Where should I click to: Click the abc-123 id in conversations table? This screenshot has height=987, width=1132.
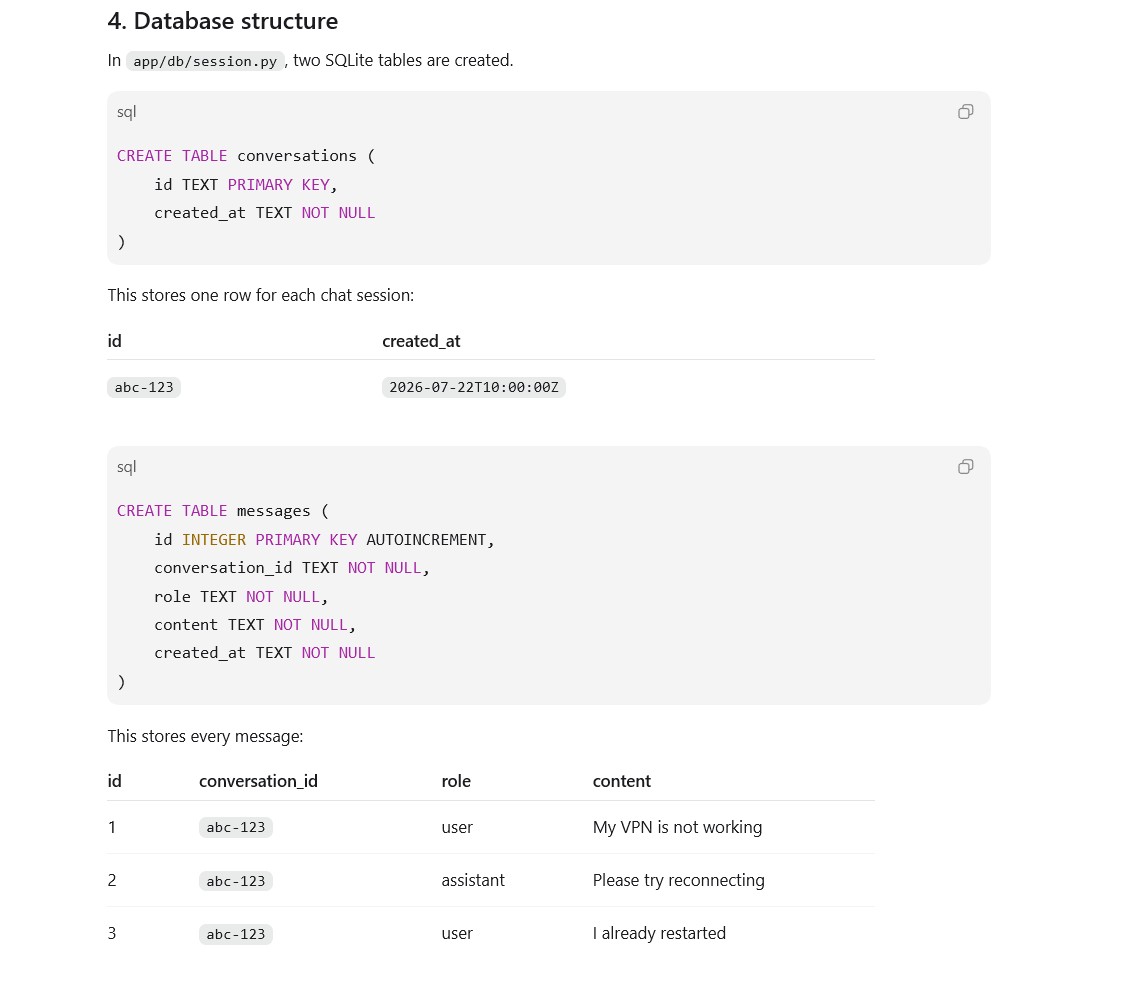click(144, 388)
